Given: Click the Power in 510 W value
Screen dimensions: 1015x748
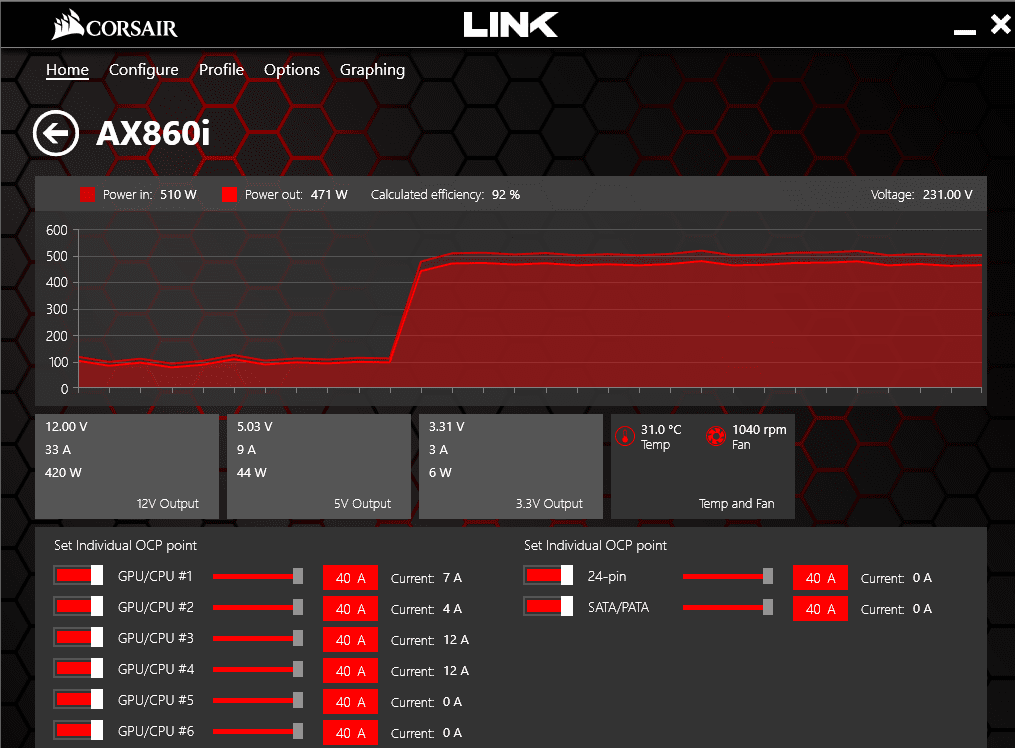Looking at the screenshot, I should coord(178,195).
